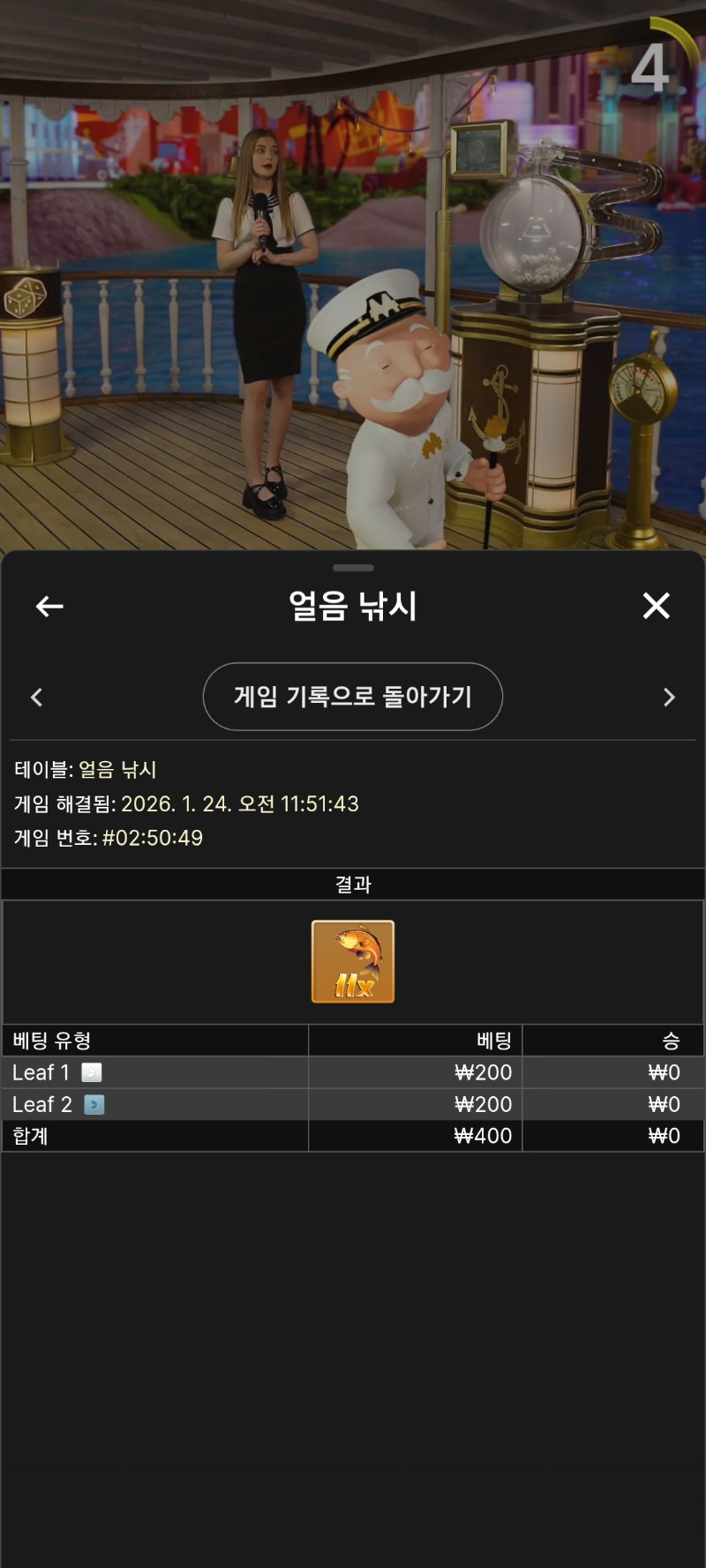Select the 합계 total row
The image size is (706, 1568).
[x=353, y=1136]
